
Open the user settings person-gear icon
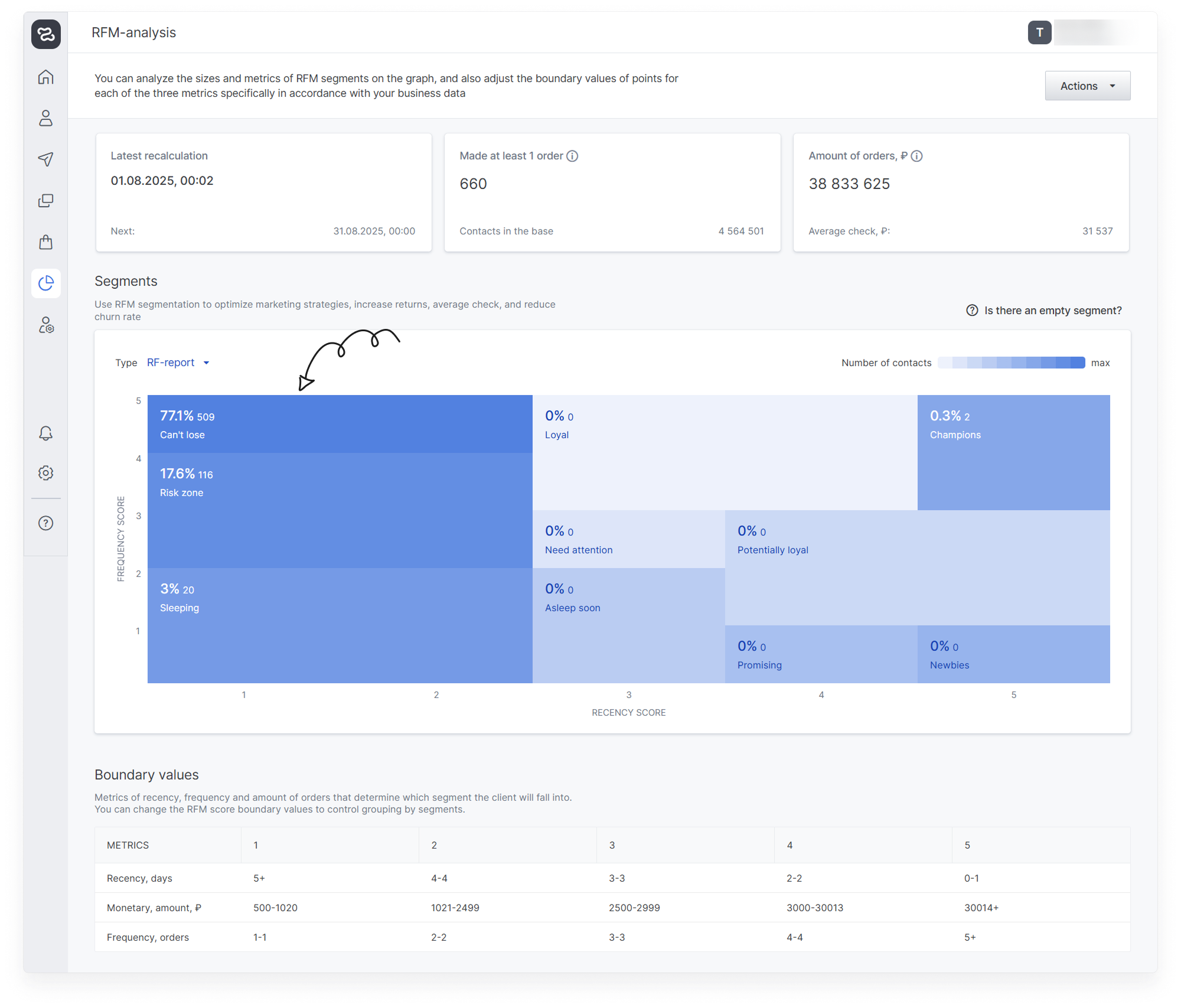click(x=45, y=325)
